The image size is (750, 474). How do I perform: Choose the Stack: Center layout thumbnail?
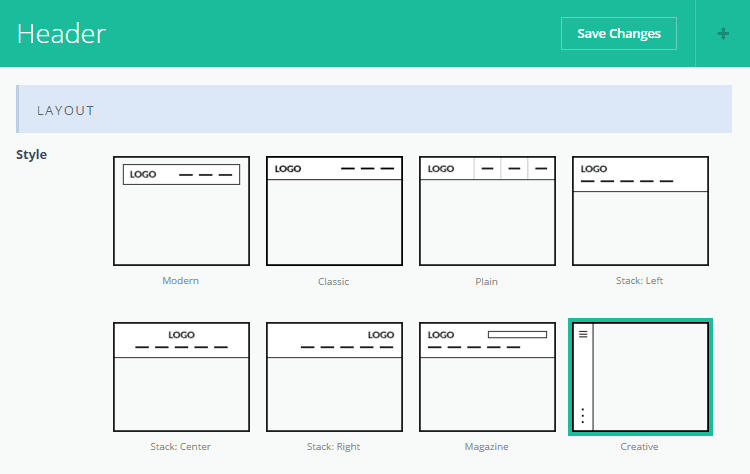pyautogui.click(x=181, y=377)
